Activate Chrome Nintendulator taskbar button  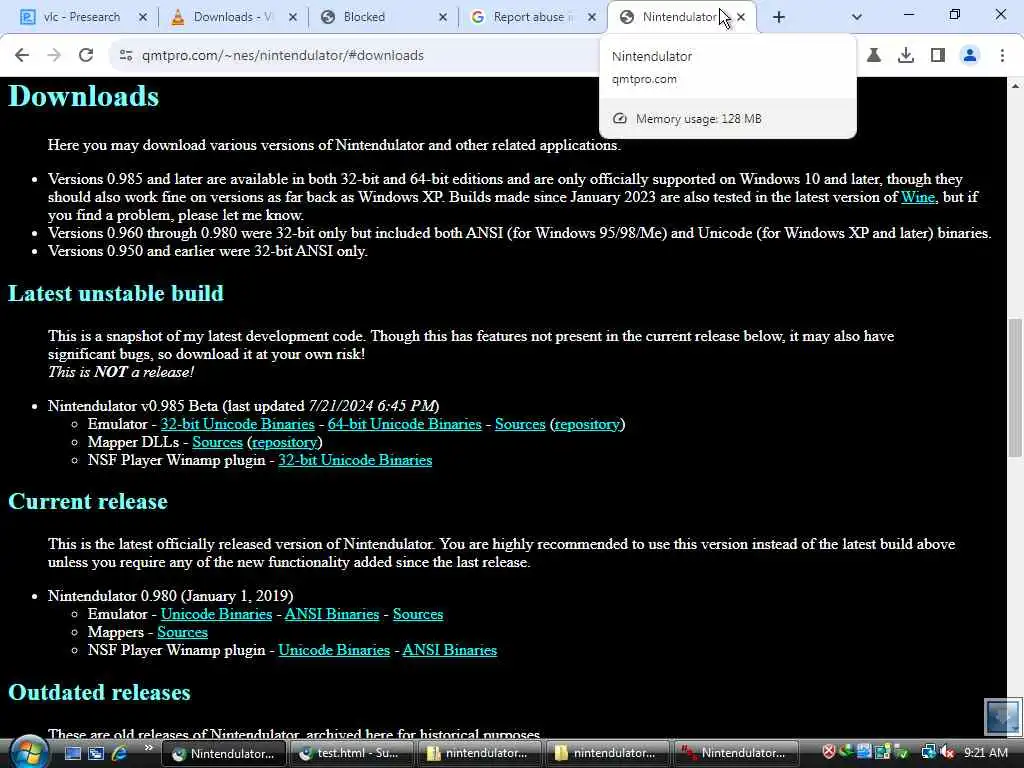point(223,753)
